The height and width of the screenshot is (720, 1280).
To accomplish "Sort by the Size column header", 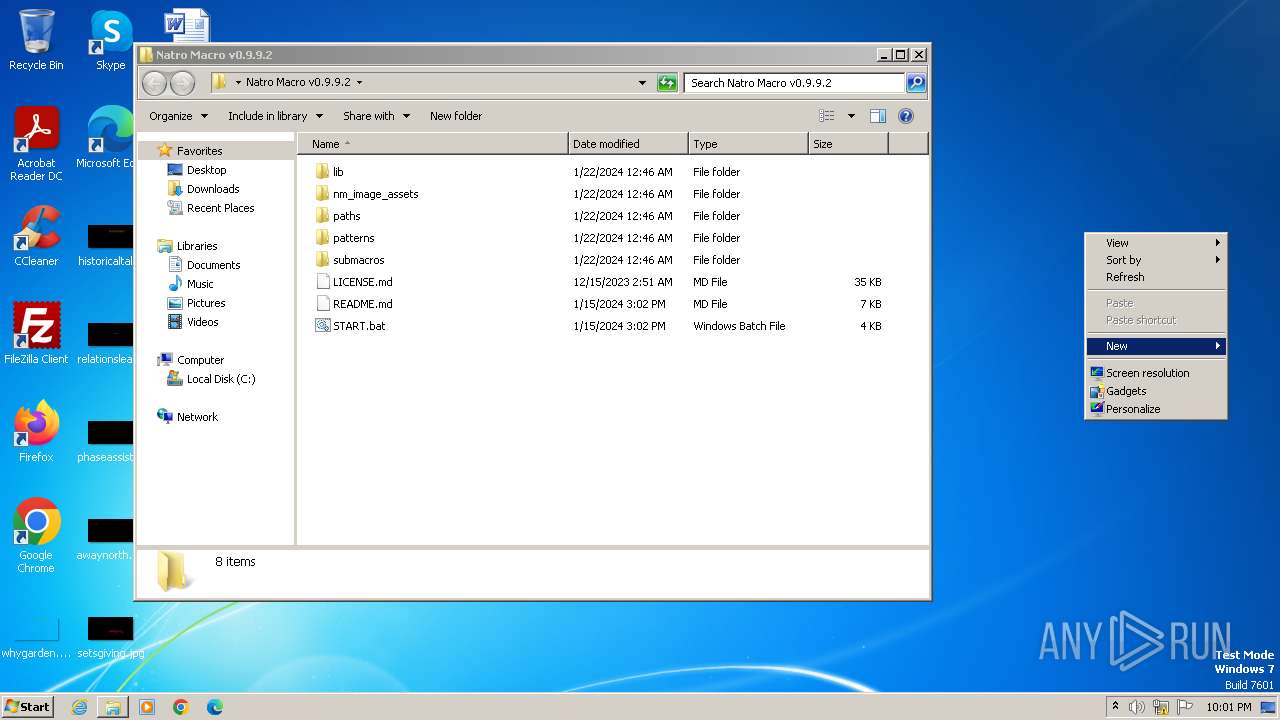I will [x=848, y=144].
